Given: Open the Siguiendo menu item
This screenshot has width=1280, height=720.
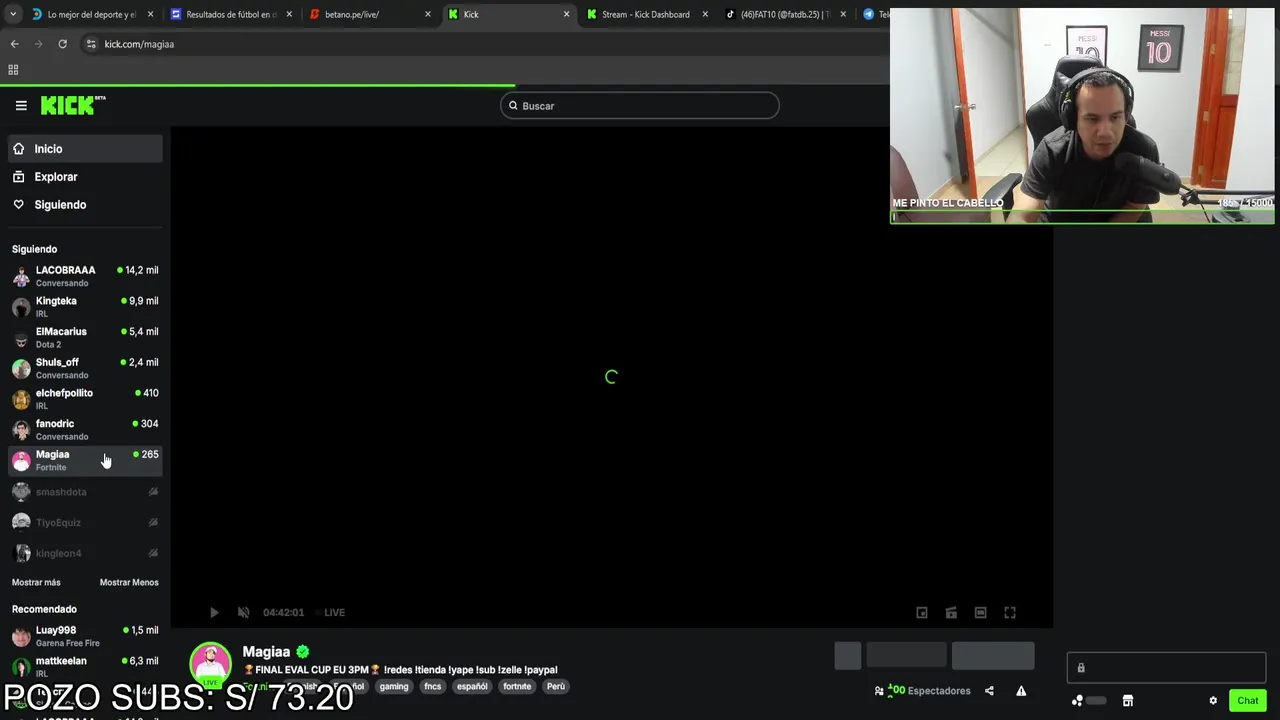Looking at the screenshot, I should [85, 205].
